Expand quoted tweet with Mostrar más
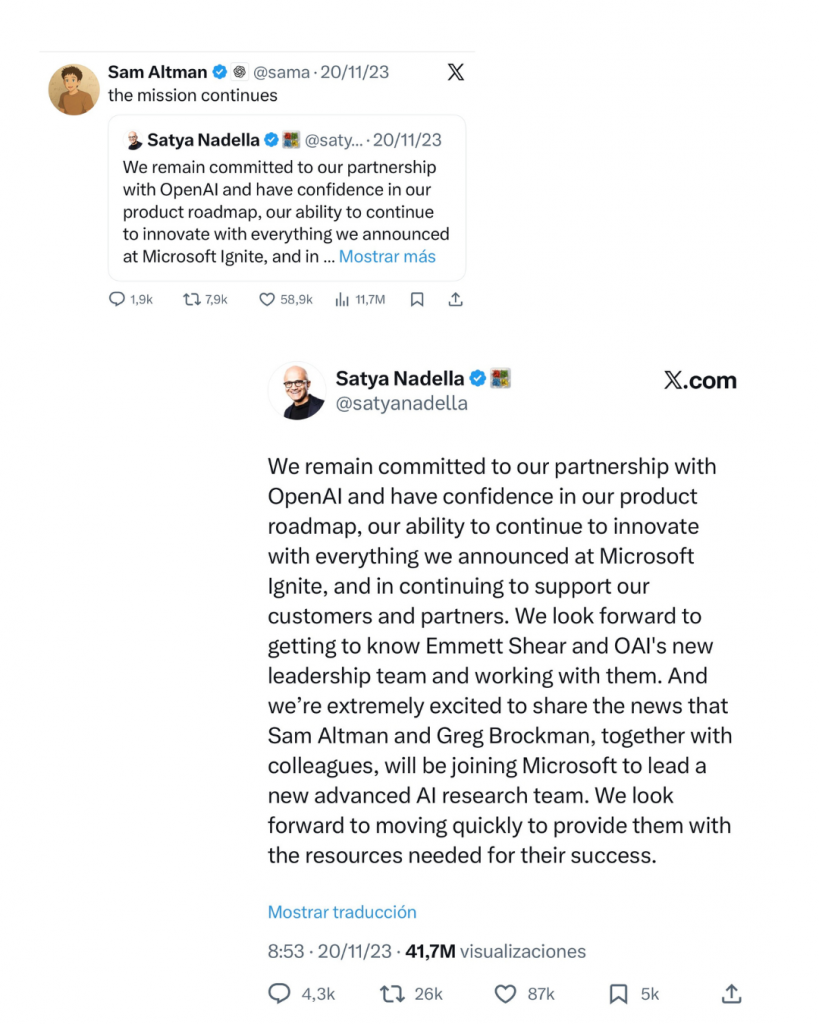This screenshot has height=1024, width=819. [x=387, y=256]
